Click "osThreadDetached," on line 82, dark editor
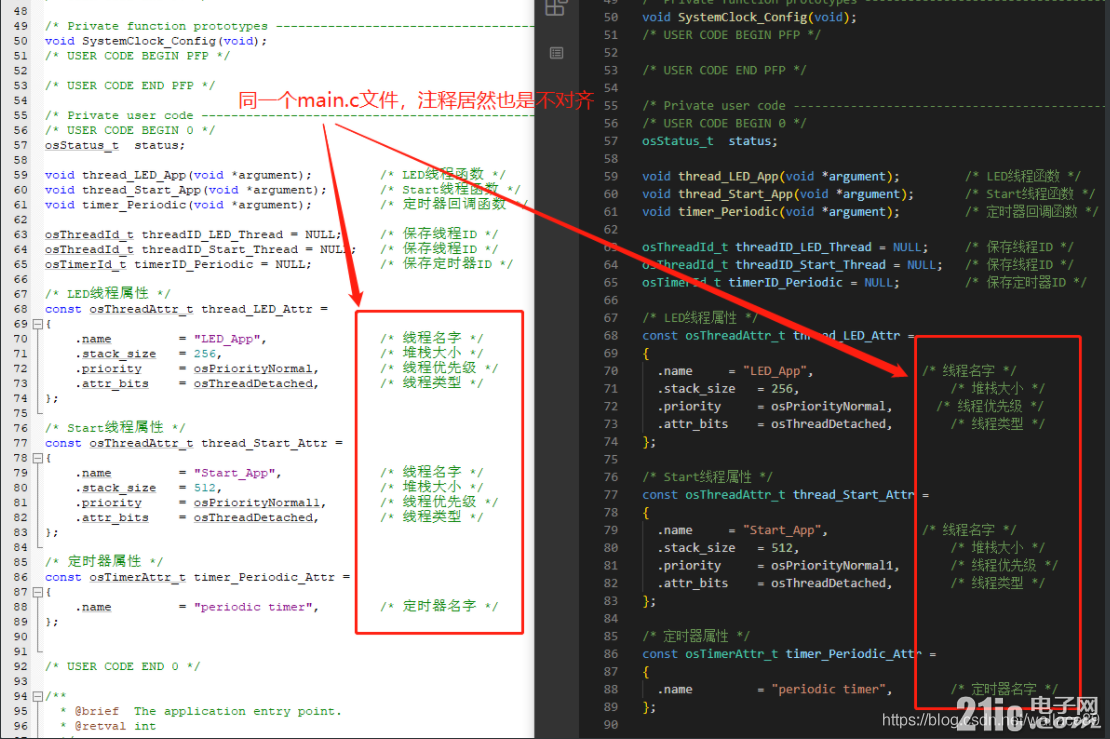The image size is (1110, 739). pos(832,583)
